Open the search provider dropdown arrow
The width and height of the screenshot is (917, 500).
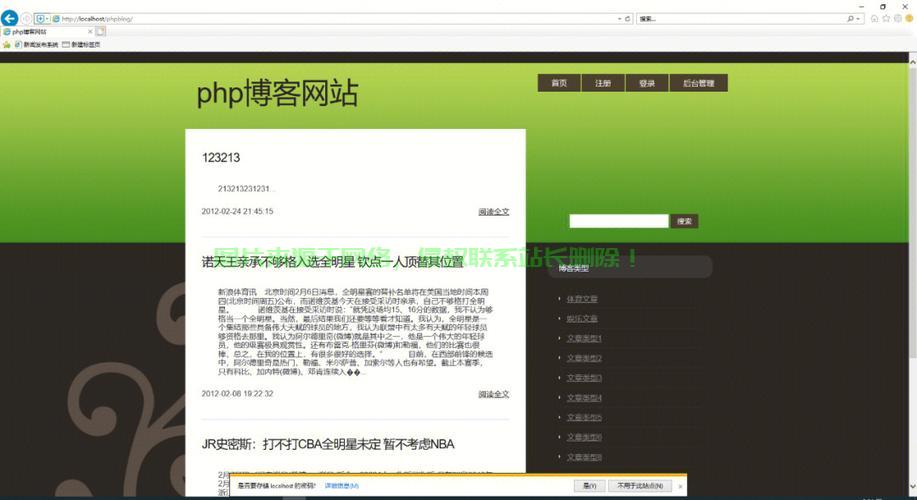[x=858, y=19]
